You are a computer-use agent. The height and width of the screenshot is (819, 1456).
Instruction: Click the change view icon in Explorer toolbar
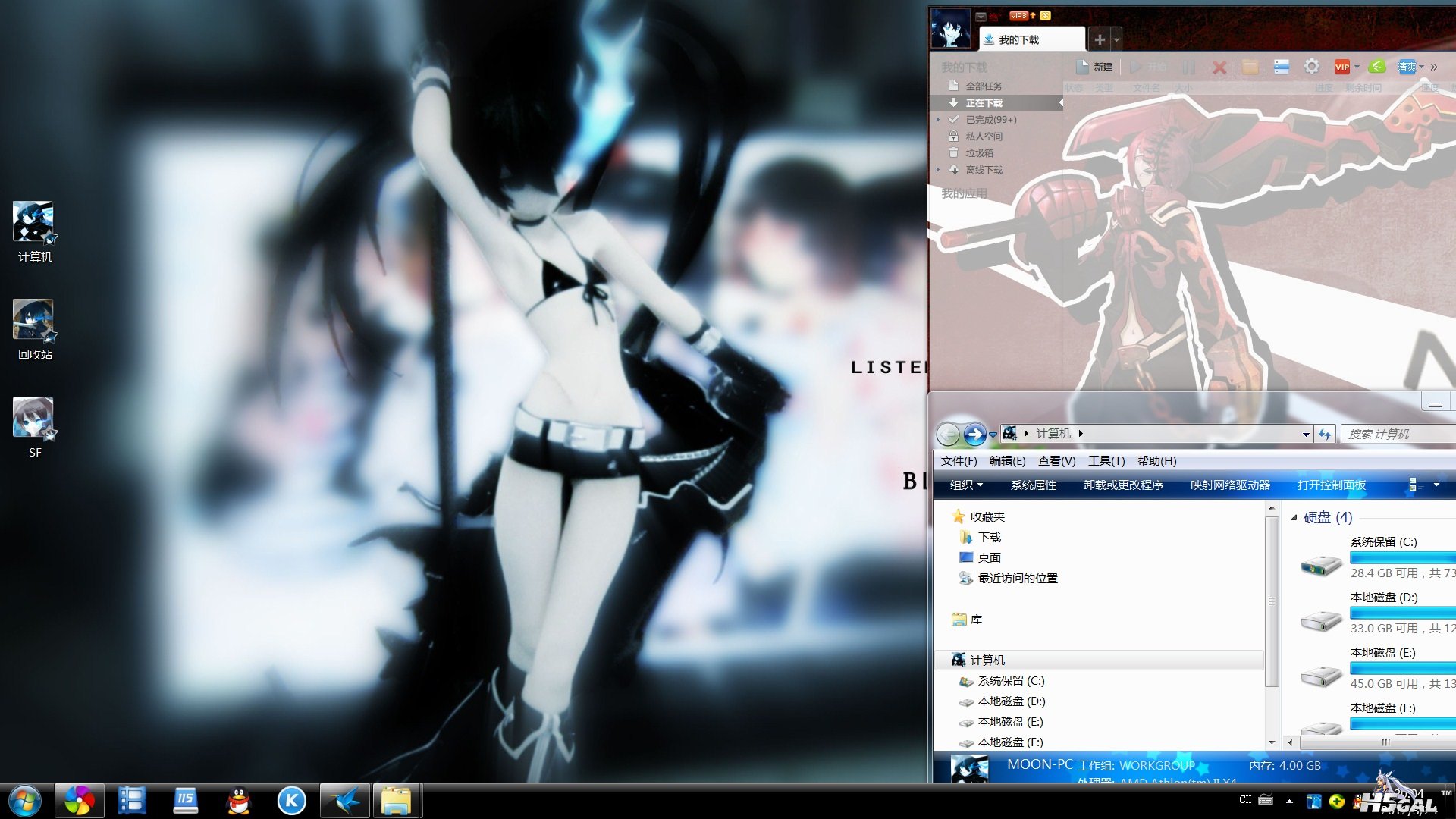(x=1413, y=485)
